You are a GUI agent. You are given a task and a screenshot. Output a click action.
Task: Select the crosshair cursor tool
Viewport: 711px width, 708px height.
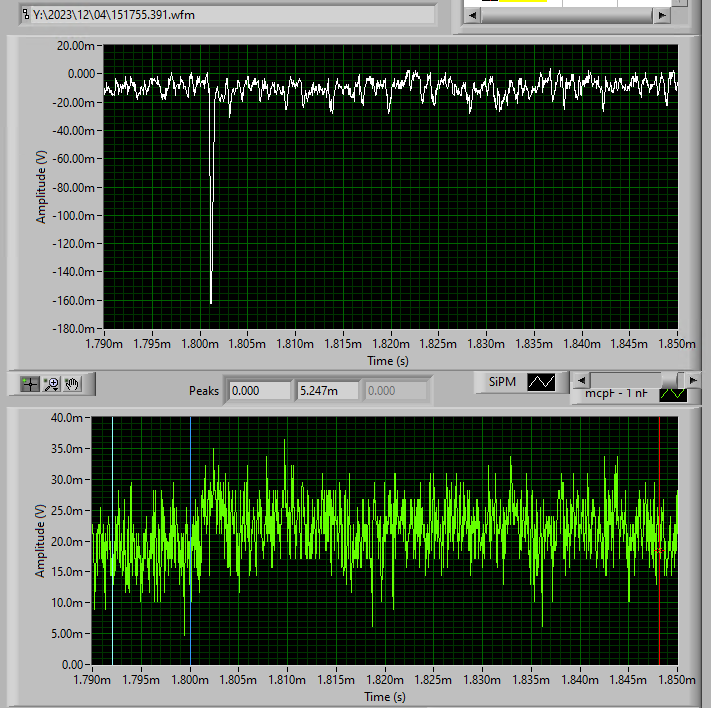[30, 383]
